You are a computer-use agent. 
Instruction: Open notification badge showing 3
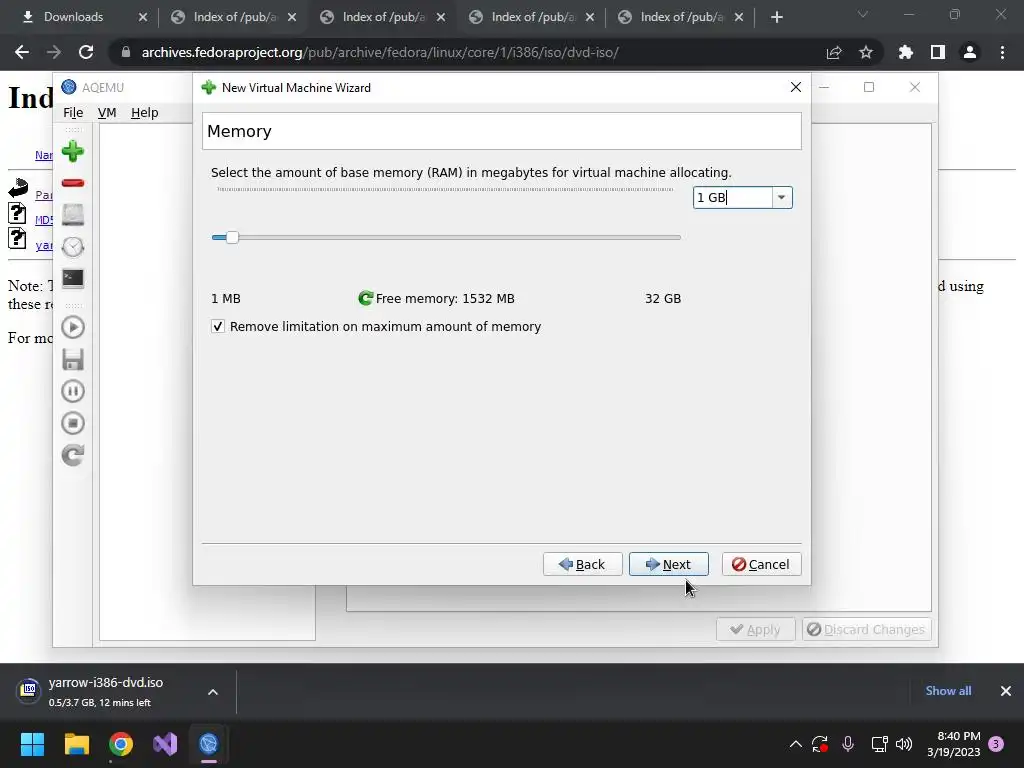tap(996, 744)
